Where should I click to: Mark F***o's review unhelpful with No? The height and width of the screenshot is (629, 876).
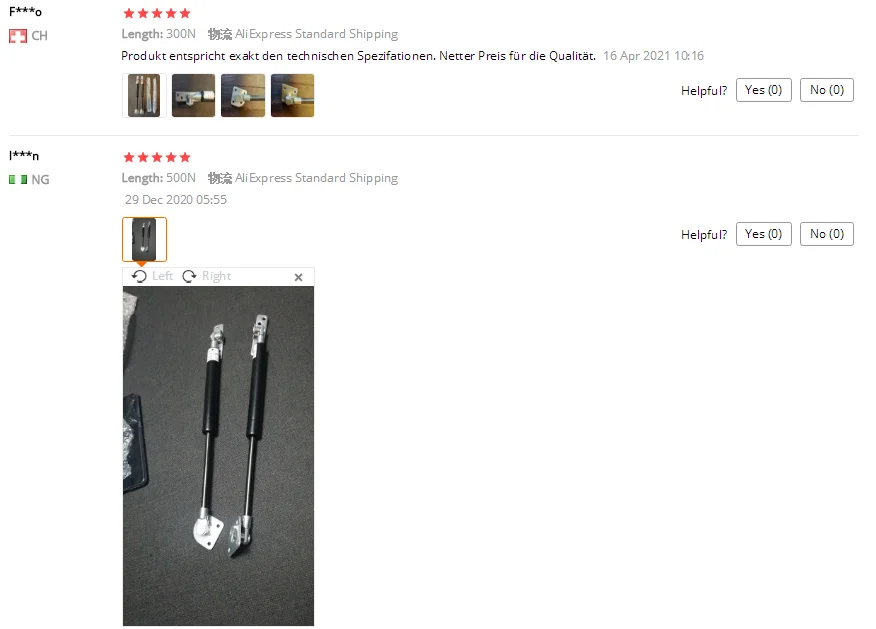coord(827,90)
